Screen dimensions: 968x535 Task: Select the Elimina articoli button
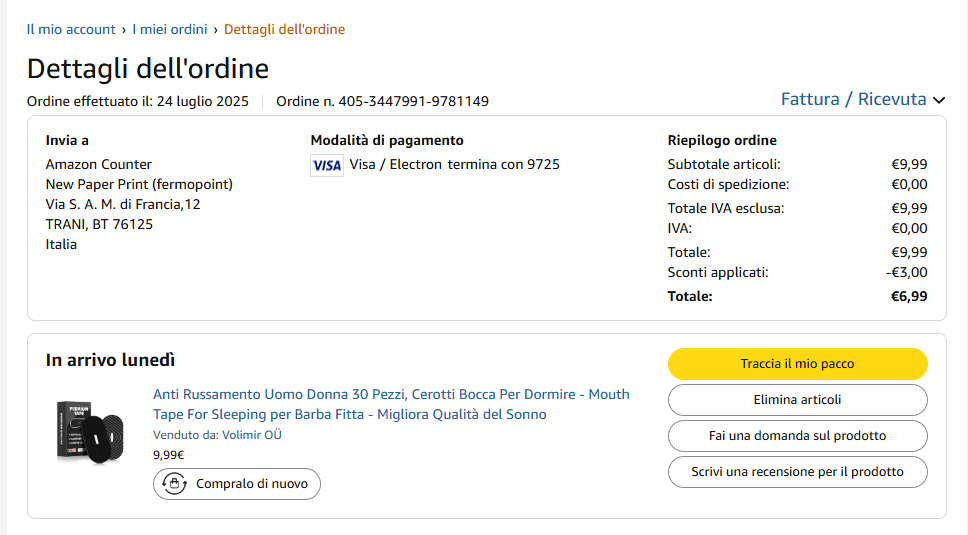pos(797,400)
